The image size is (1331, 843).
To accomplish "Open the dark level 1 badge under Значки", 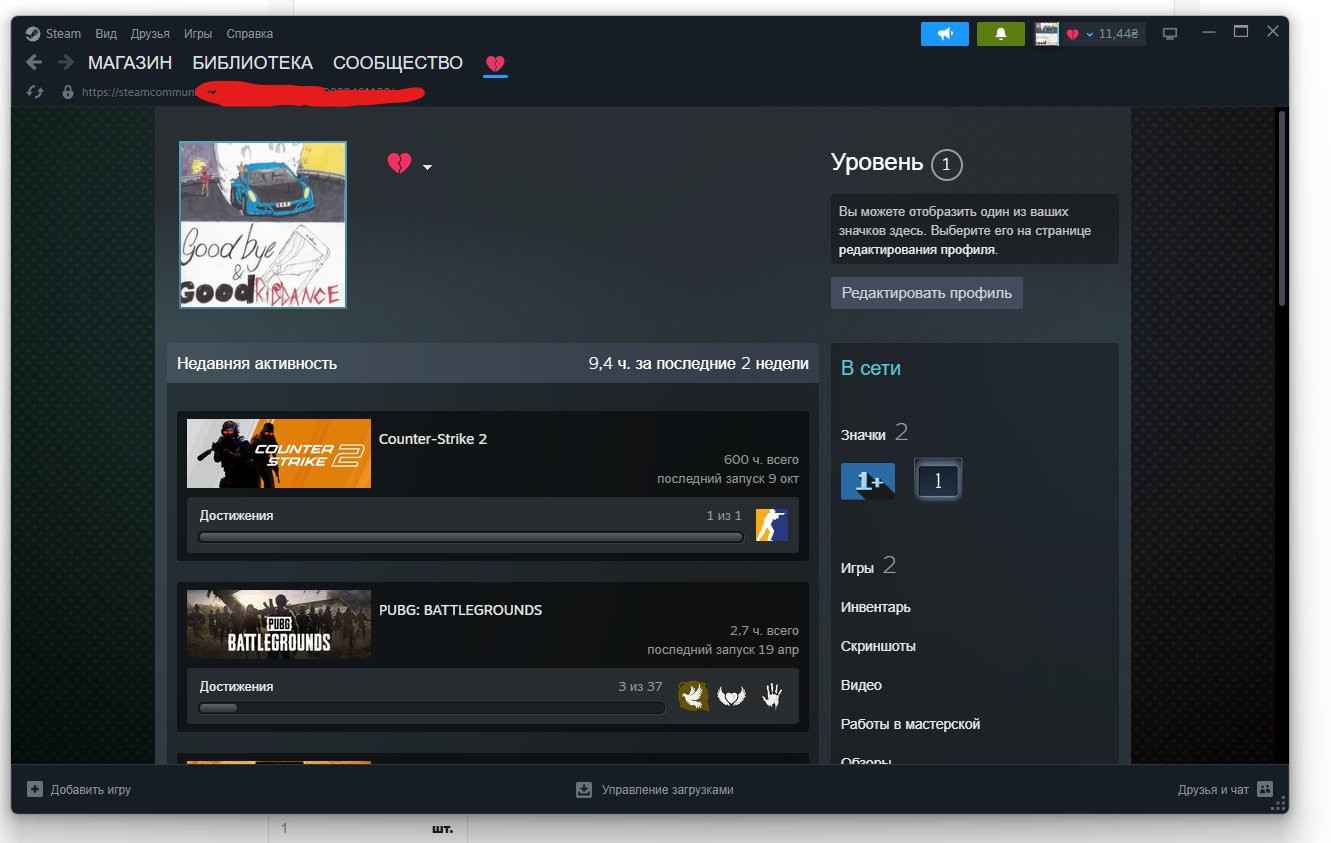I will tap(938, 481).
